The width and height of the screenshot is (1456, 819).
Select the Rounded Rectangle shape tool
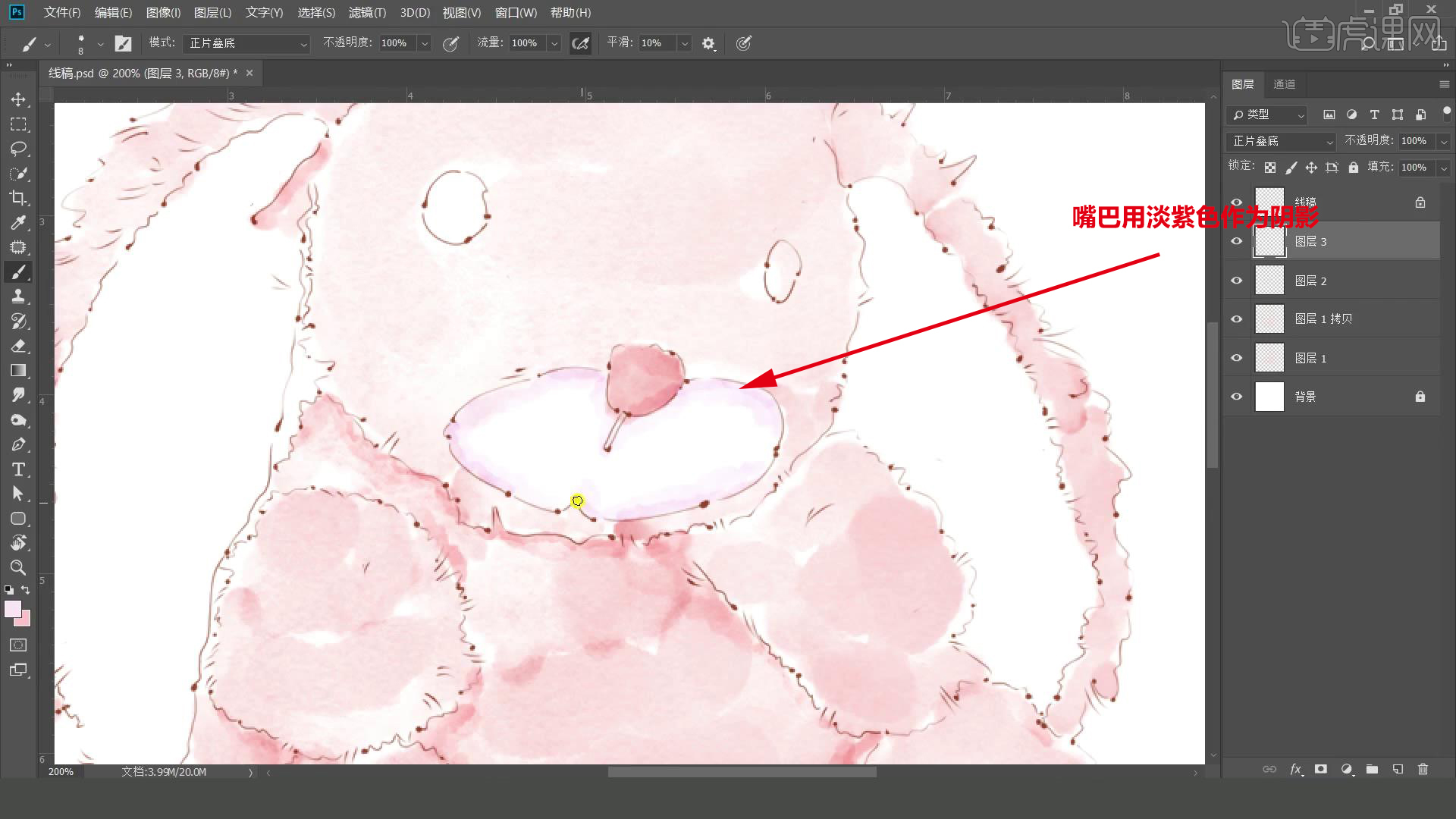(18, 519)
